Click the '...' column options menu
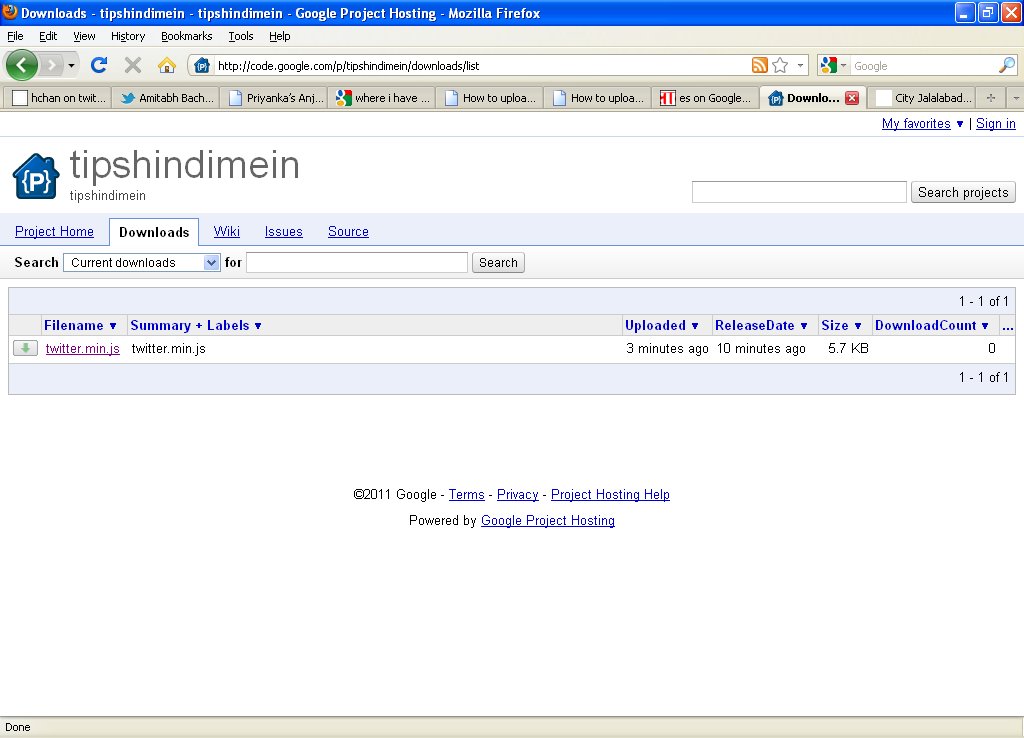 1007,325
